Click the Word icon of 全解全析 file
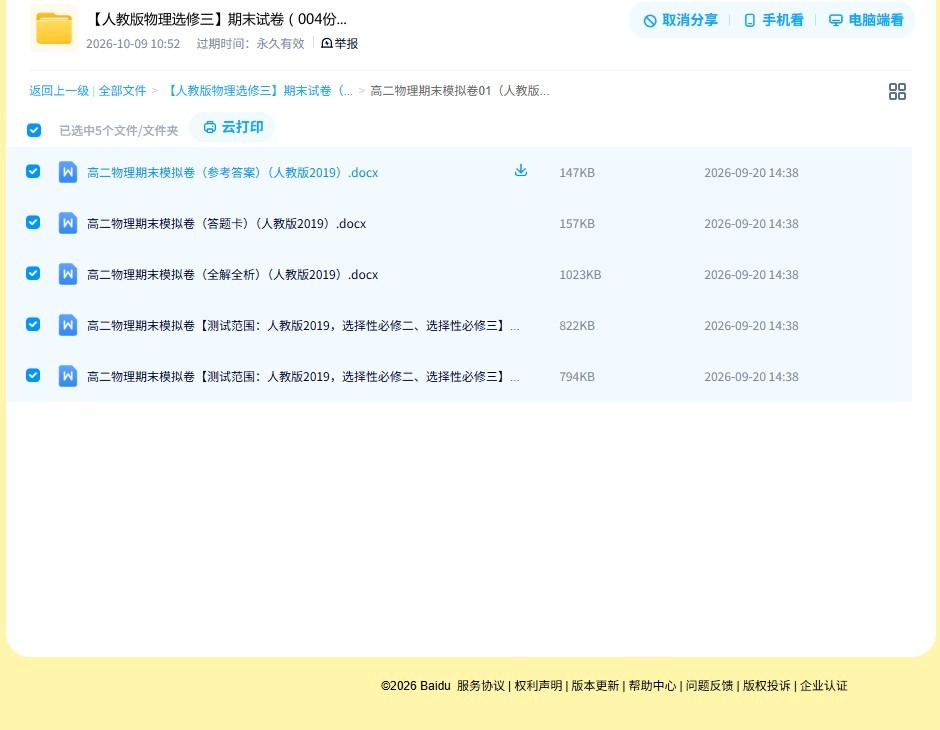940x730 pixels. tap(68, 274)
